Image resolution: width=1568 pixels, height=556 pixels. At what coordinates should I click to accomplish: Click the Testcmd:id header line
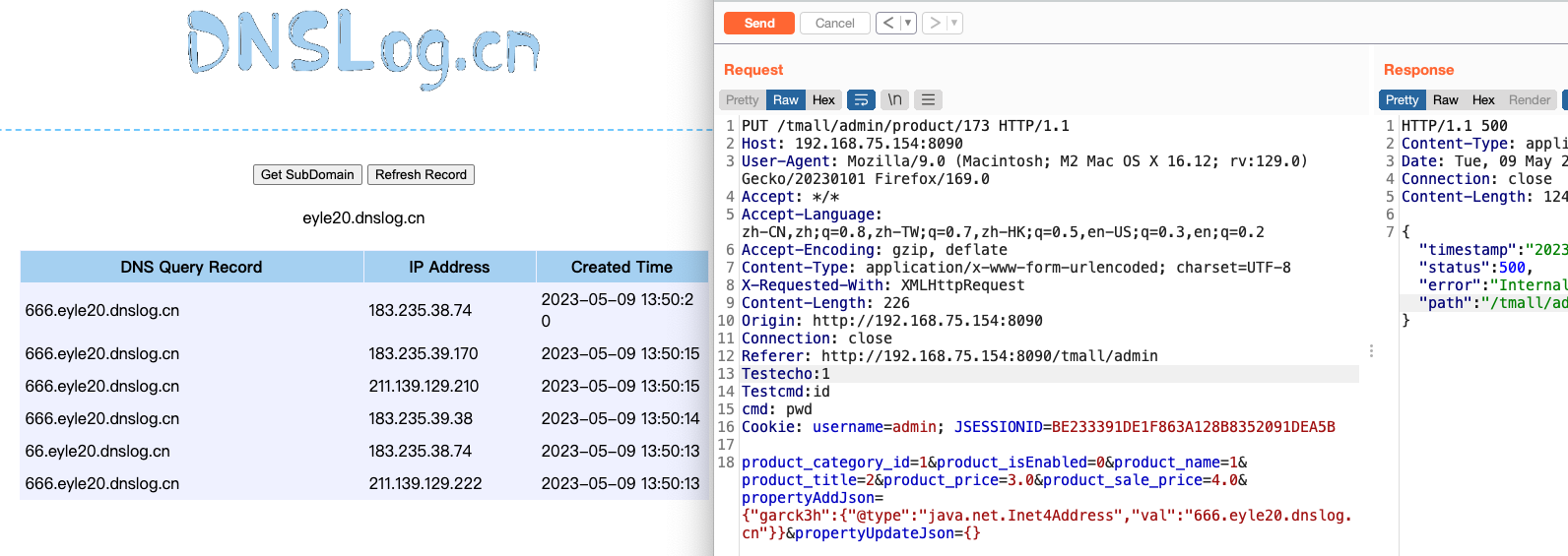tap(786, 391)
